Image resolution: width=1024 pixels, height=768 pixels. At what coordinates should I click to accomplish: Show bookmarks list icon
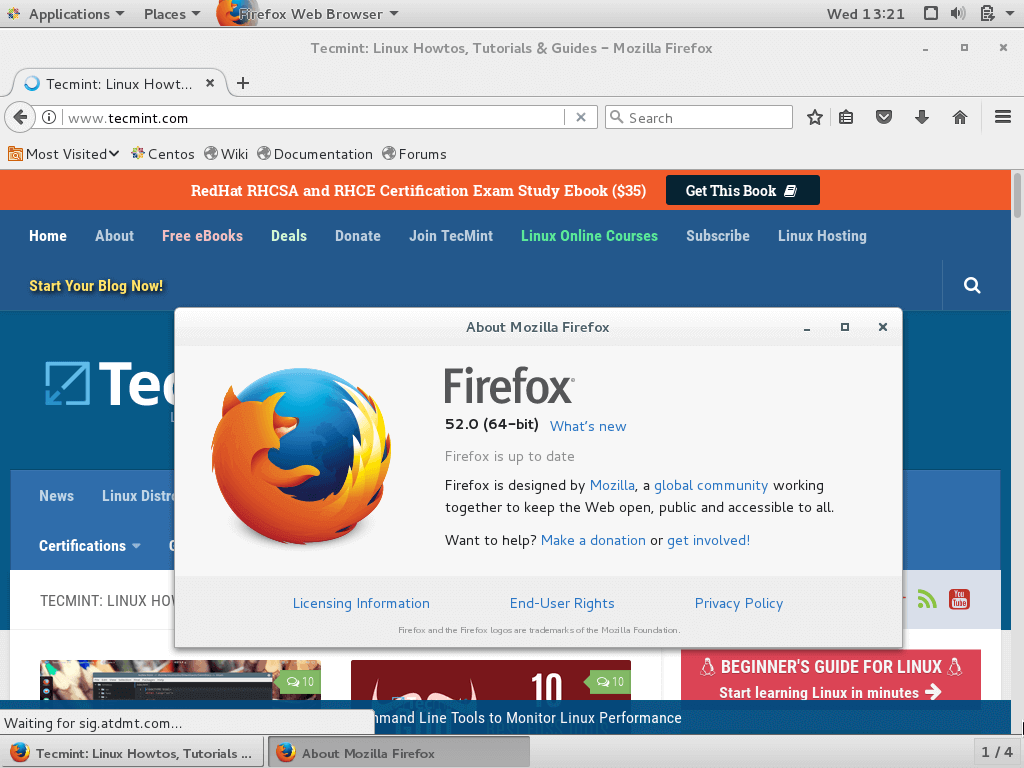[x=846, y=118]
